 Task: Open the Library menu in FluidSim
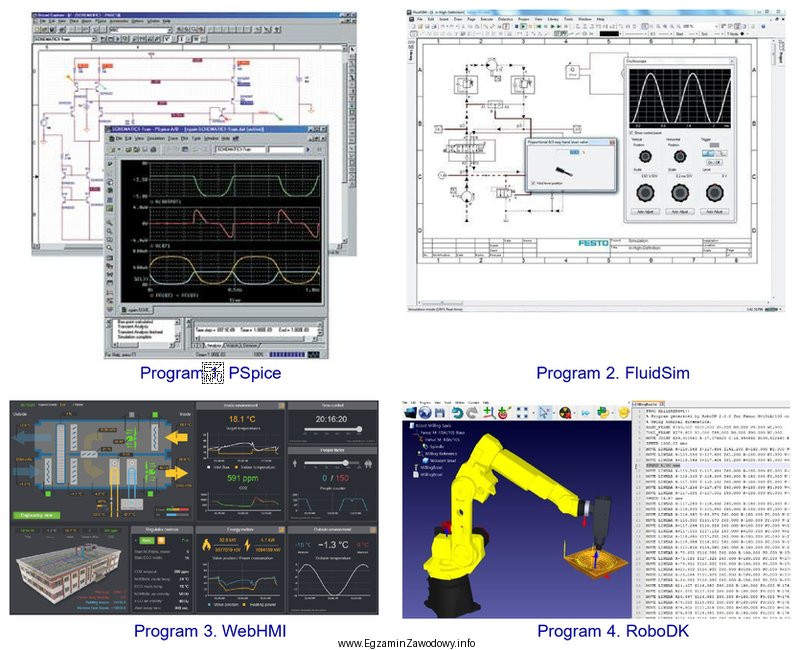click(x=553, y=19)
